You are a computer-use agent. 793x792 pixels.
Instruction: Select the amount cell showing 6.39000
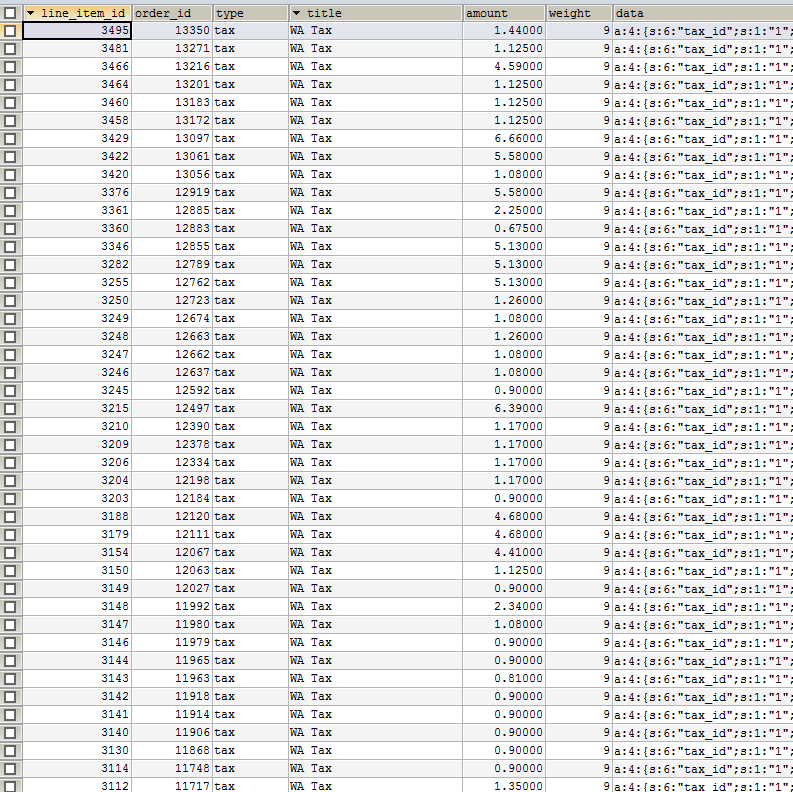(504, 409)
